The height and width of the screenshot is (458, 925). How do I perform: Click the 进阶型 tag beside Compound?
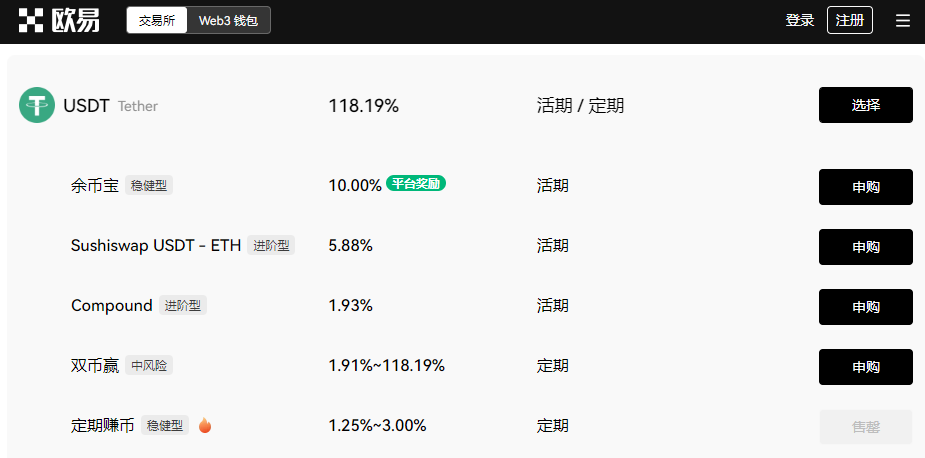click(x=183, y=305)
